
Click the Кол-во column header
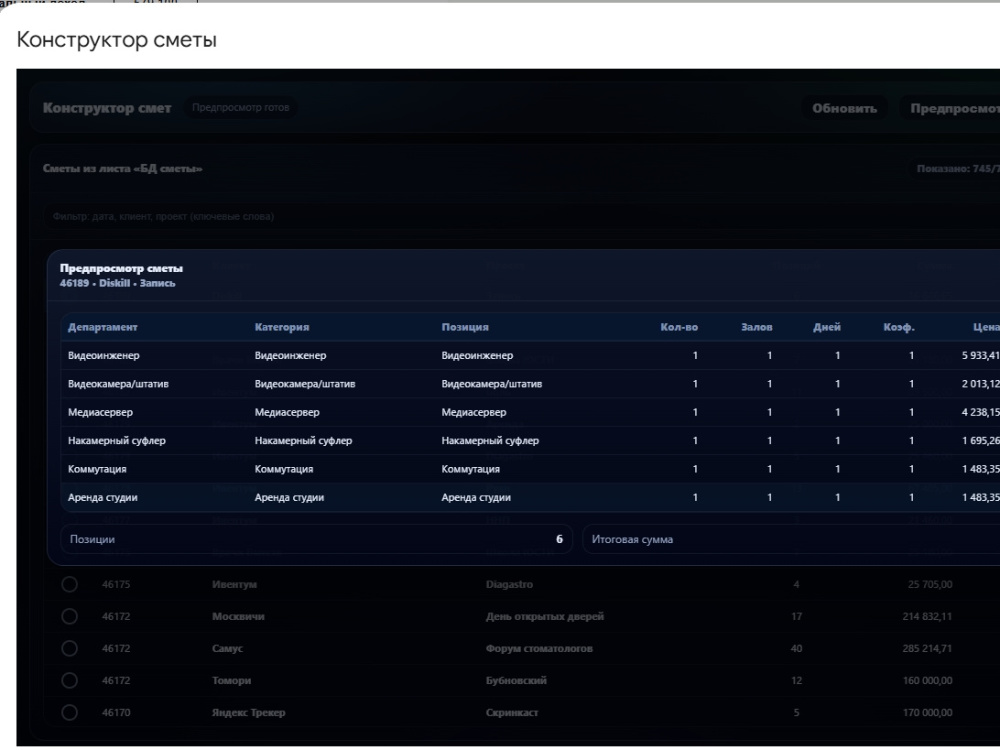coord(679,327)
